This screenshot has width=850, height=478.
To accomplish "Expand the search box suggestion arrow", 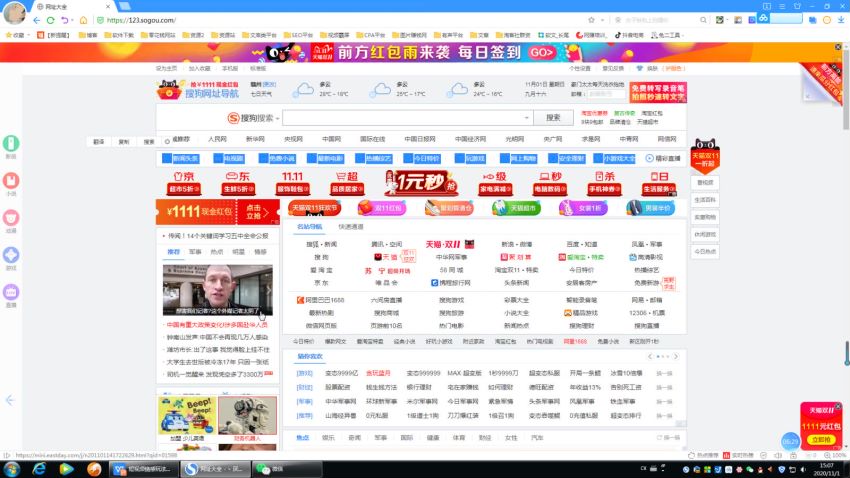I will coord(526,118).
